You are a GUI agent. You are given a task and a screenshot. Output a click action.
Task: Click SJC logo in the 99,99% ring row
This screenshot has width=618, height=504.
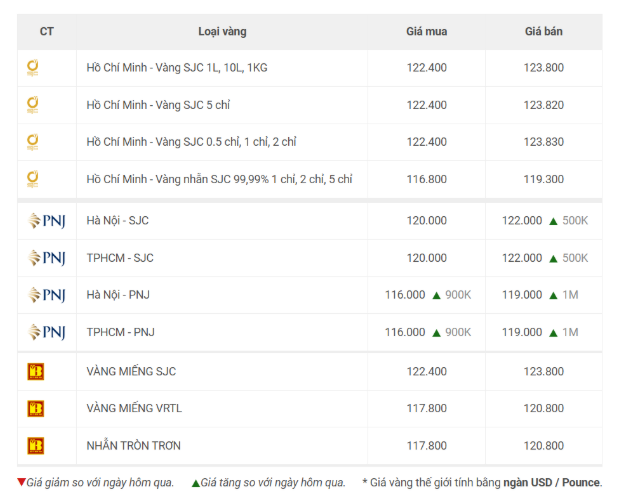tap(32, 179)
